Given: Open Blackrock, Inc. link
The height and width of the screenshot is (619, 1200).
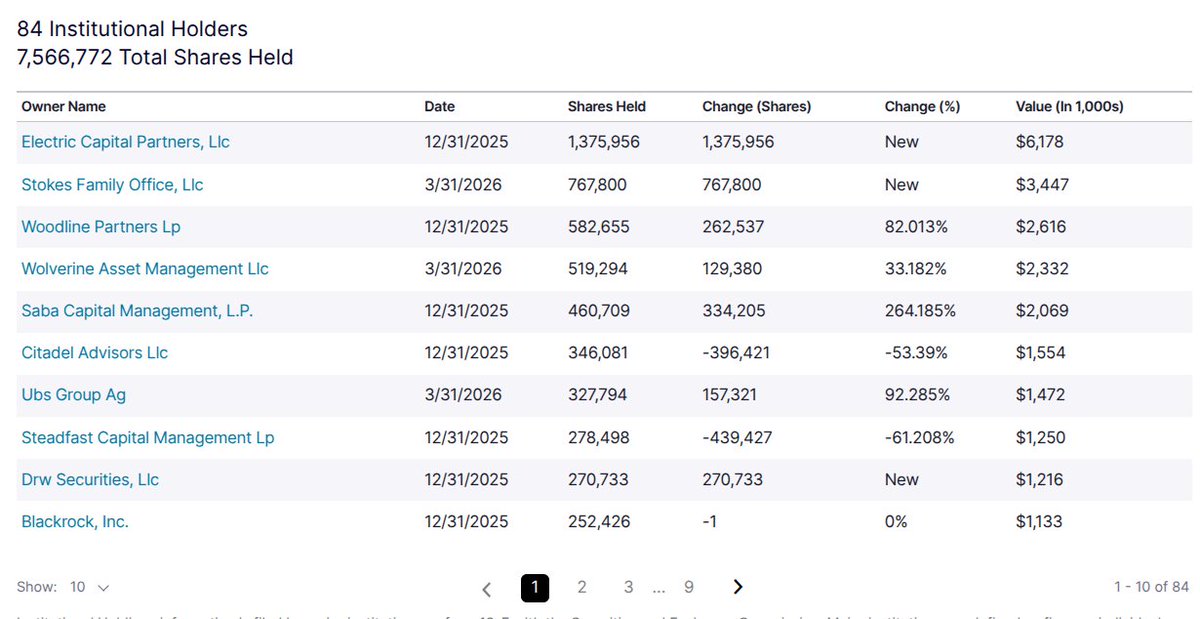Looking at the screenshot, I should [75, 522].
